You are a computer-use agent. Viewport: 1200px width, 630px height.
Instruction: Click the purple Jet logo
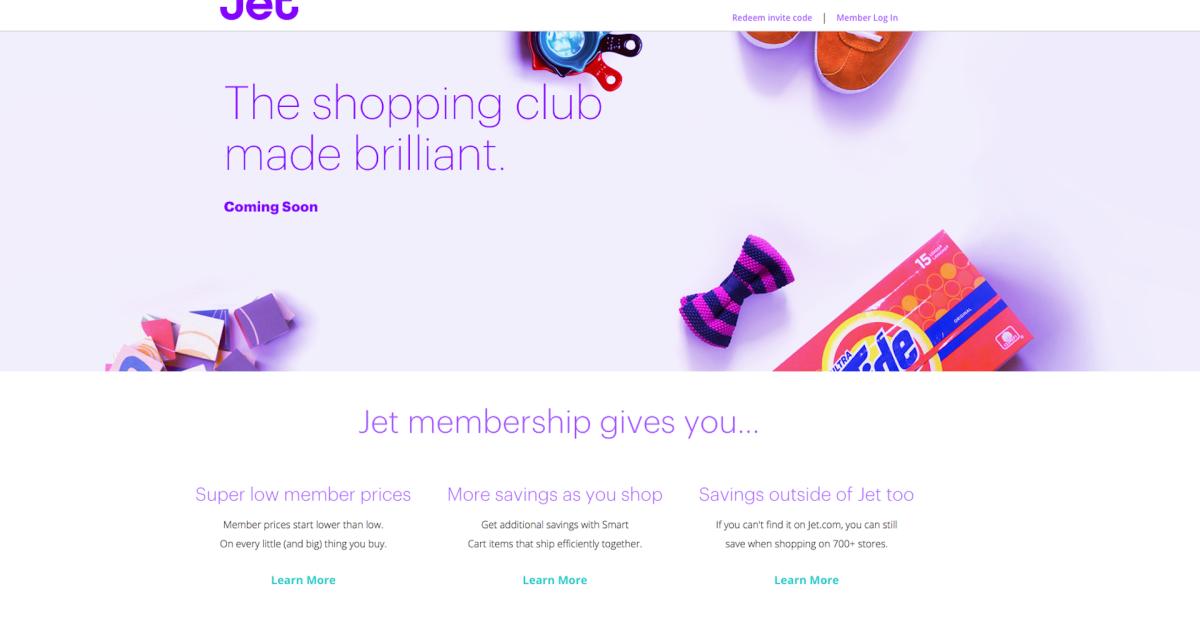point(259,9)
